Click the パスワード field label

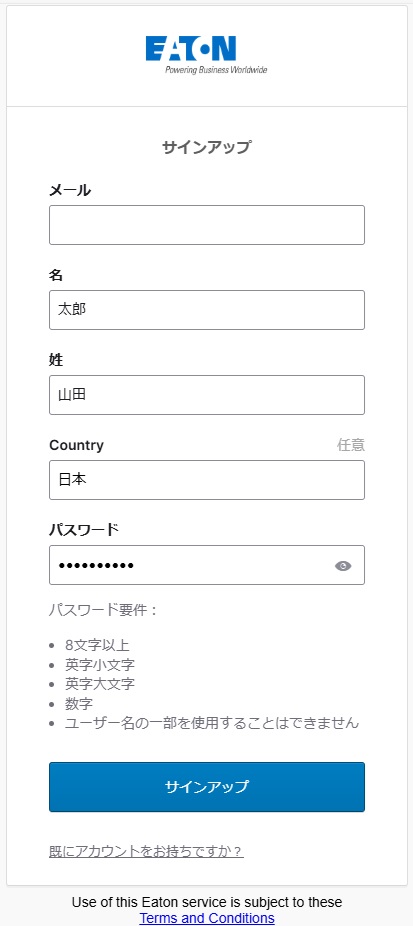tap(84, 530)
